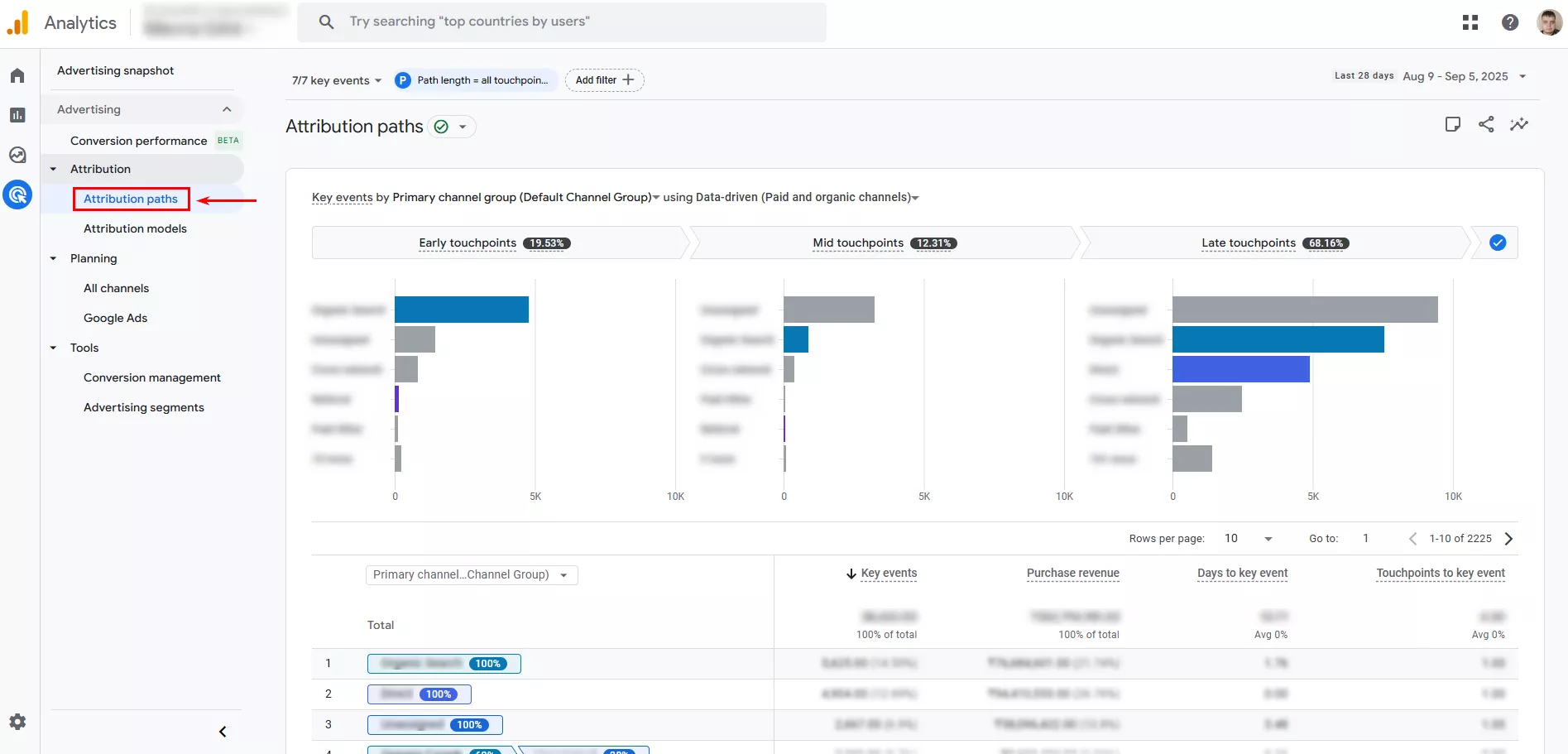Screen dimensions: 1568x754
Task: Open the Rows per page dropdown
Action: click(1248, 539)
